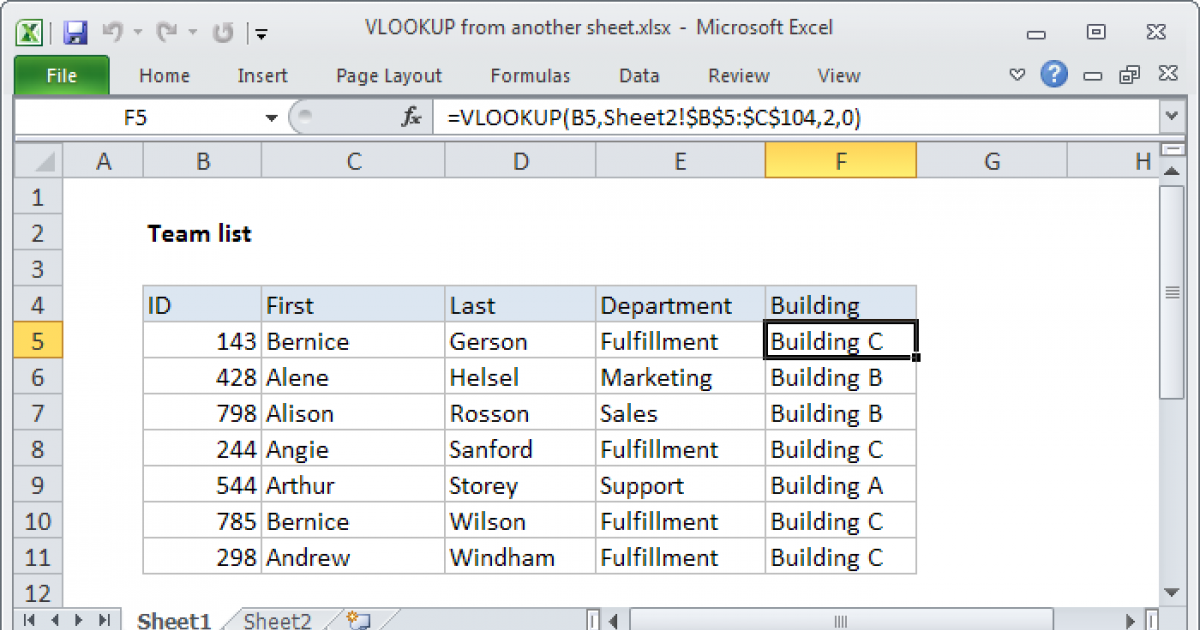Select column F header

[x=841, y=160]
